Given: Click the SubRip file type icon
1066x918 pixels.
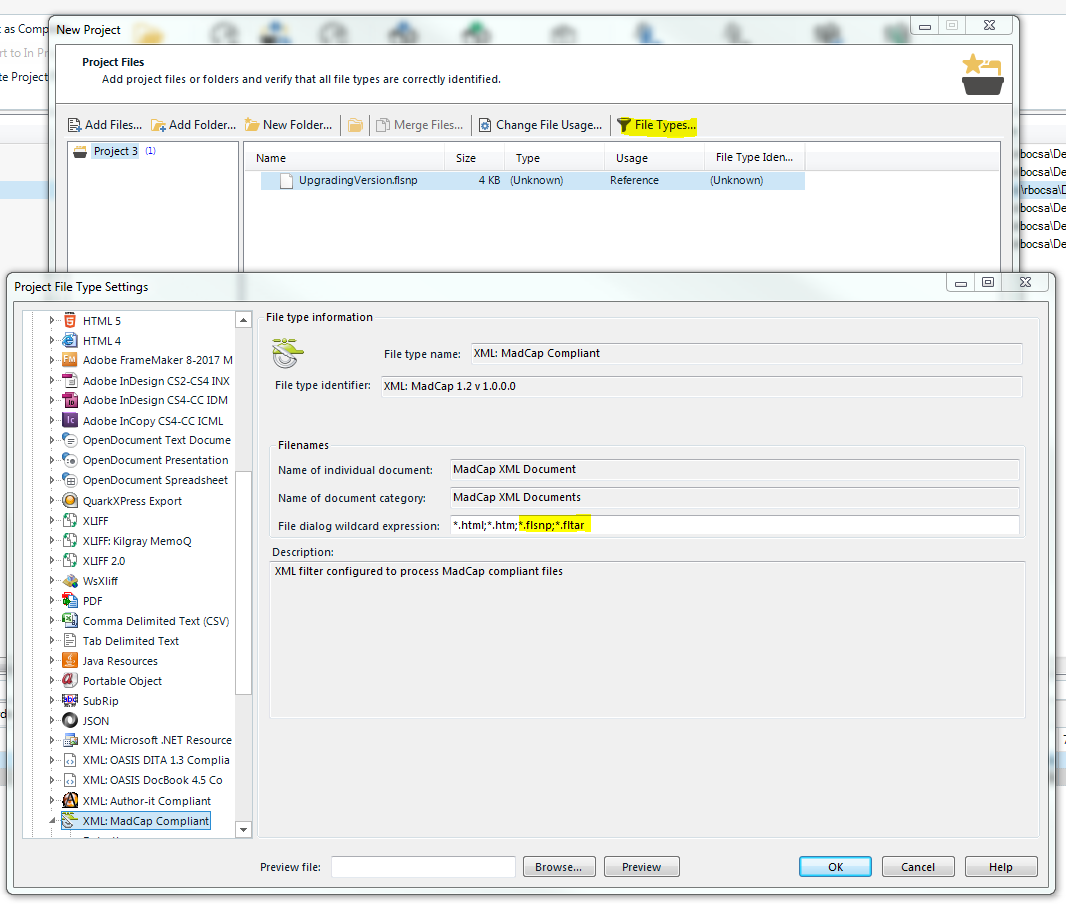Looking at the screenshot, I should 70,700.
